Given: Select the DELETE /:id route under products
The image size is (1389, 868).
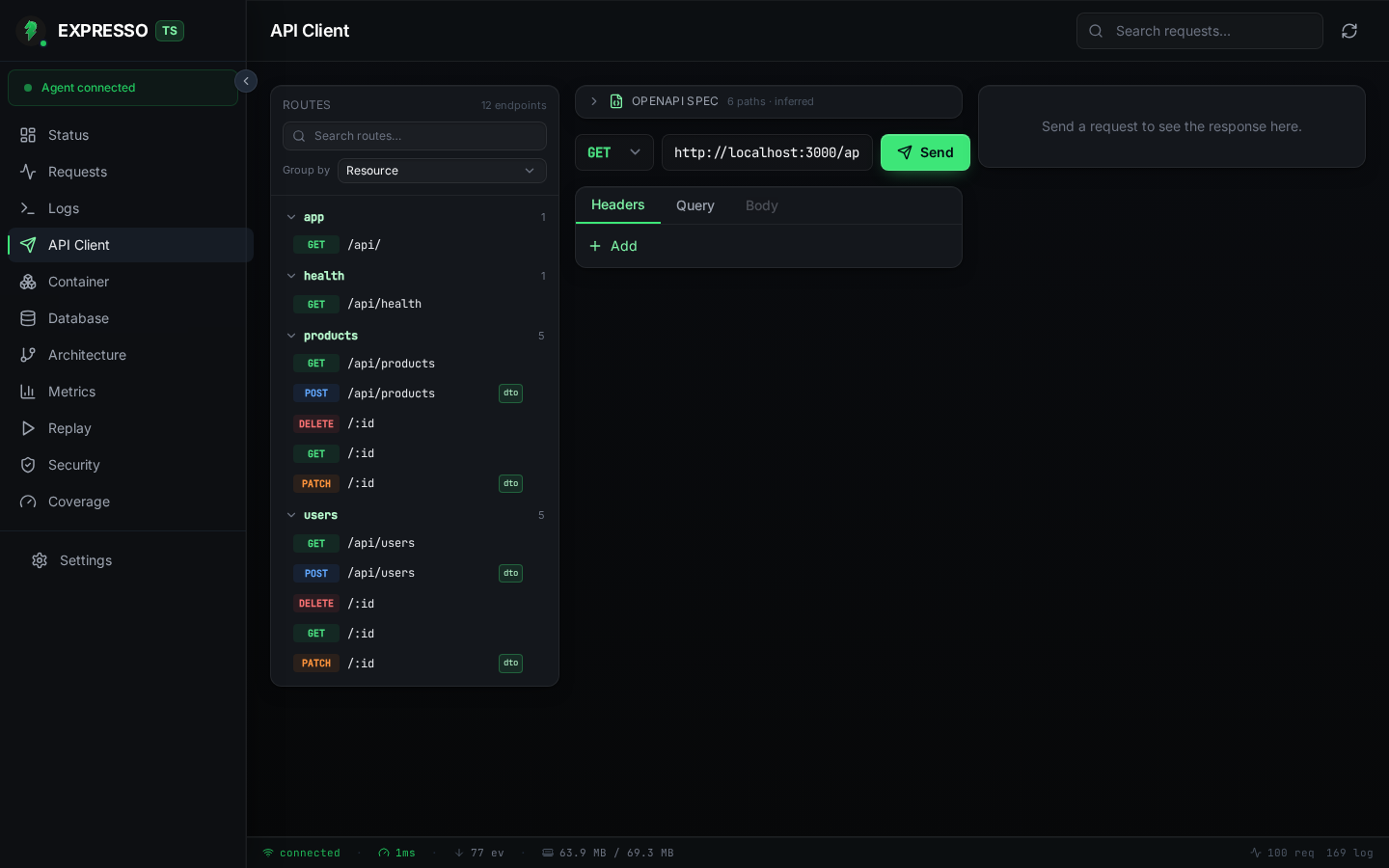Looking at the screenshot, I should click(415, 423).
